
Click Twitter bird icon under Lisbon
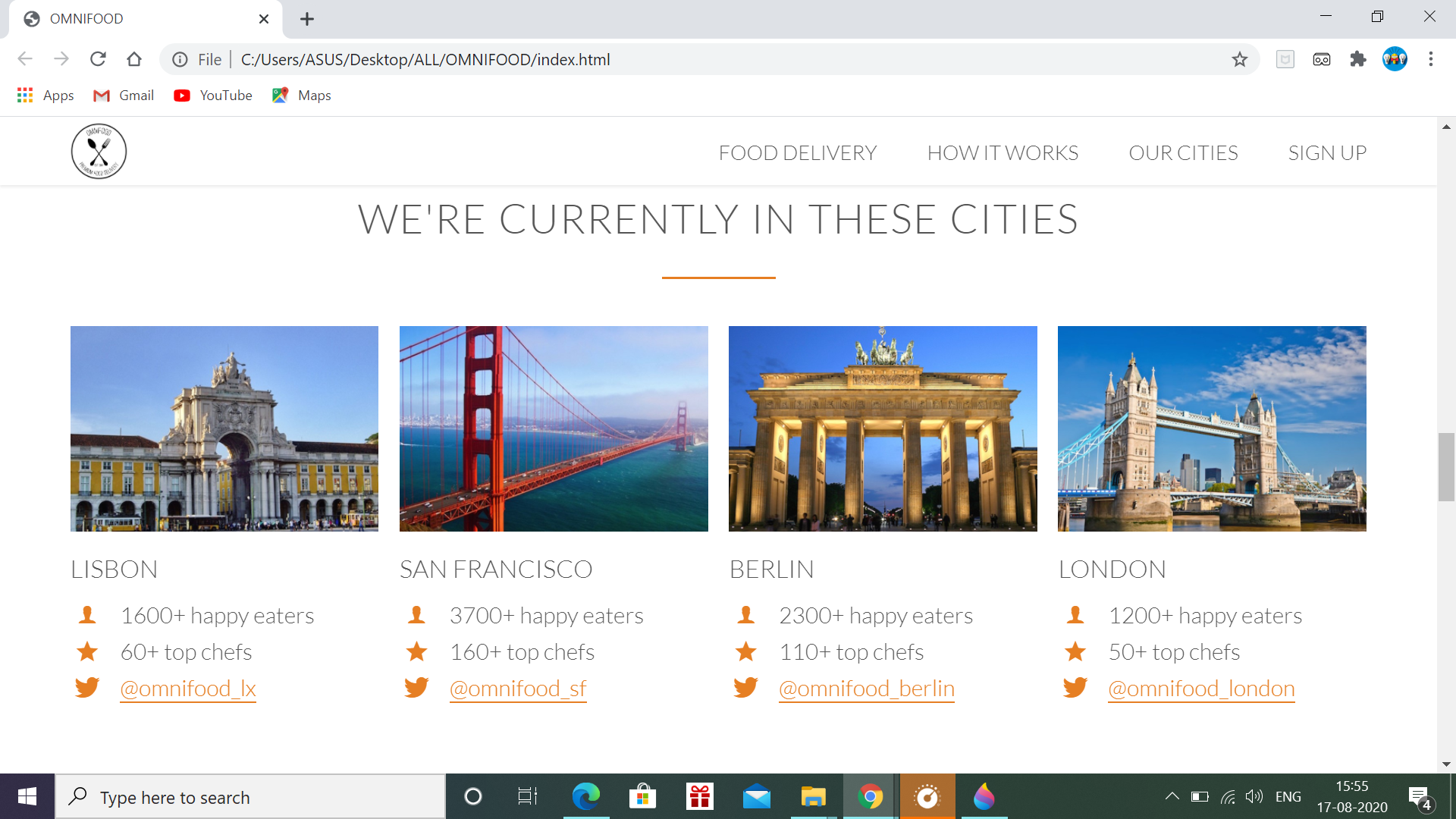pos(87,688)
